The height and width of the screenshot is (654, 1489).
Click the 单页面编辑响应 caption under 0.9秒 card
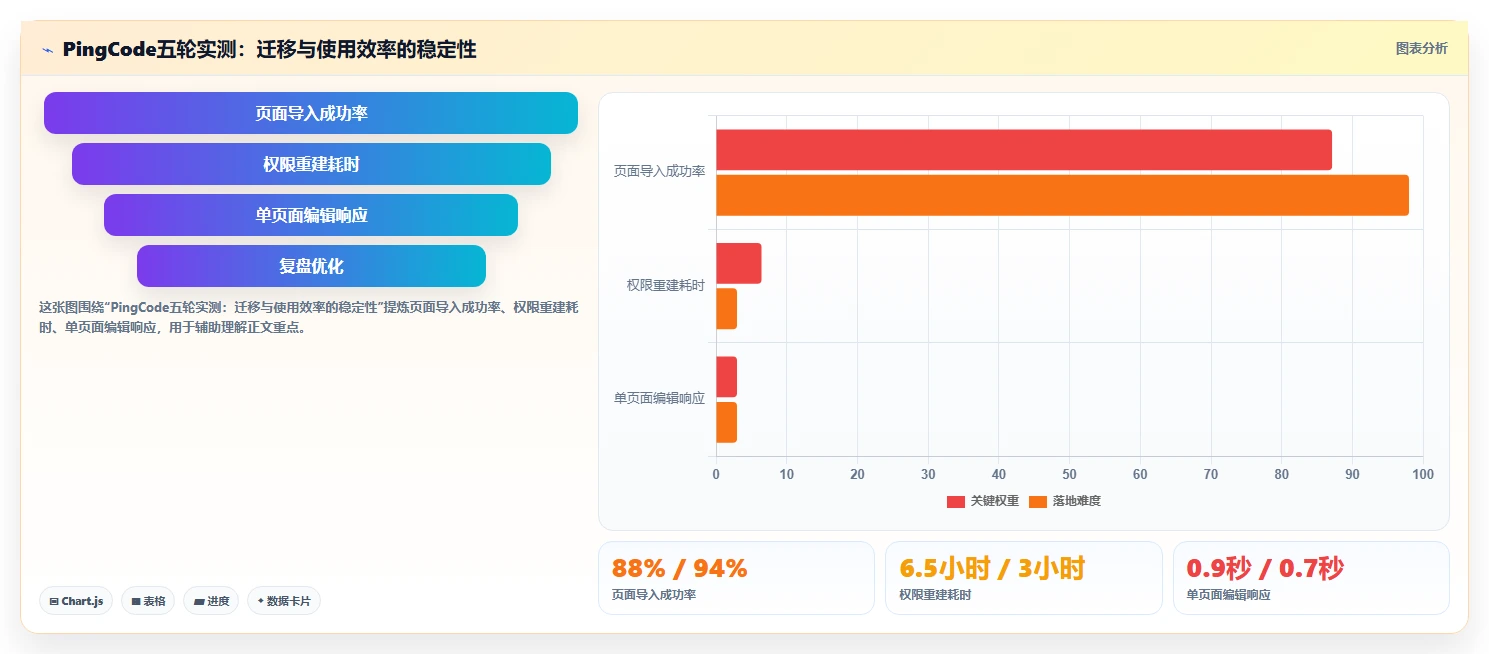tap(1229, 595)
